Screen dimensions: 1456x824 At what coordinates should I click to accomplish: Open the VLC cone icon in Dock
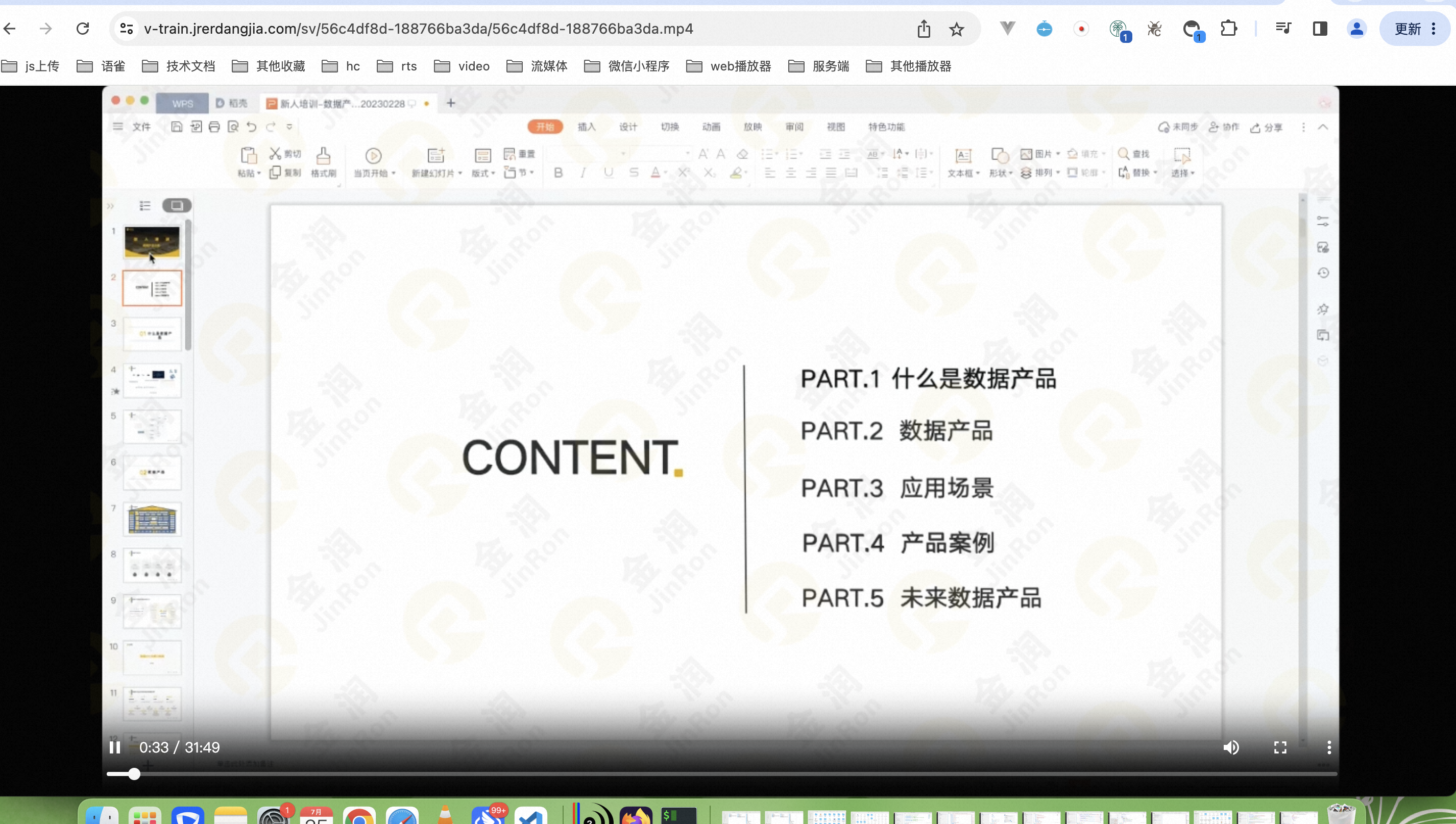click(x=445, y=815)
